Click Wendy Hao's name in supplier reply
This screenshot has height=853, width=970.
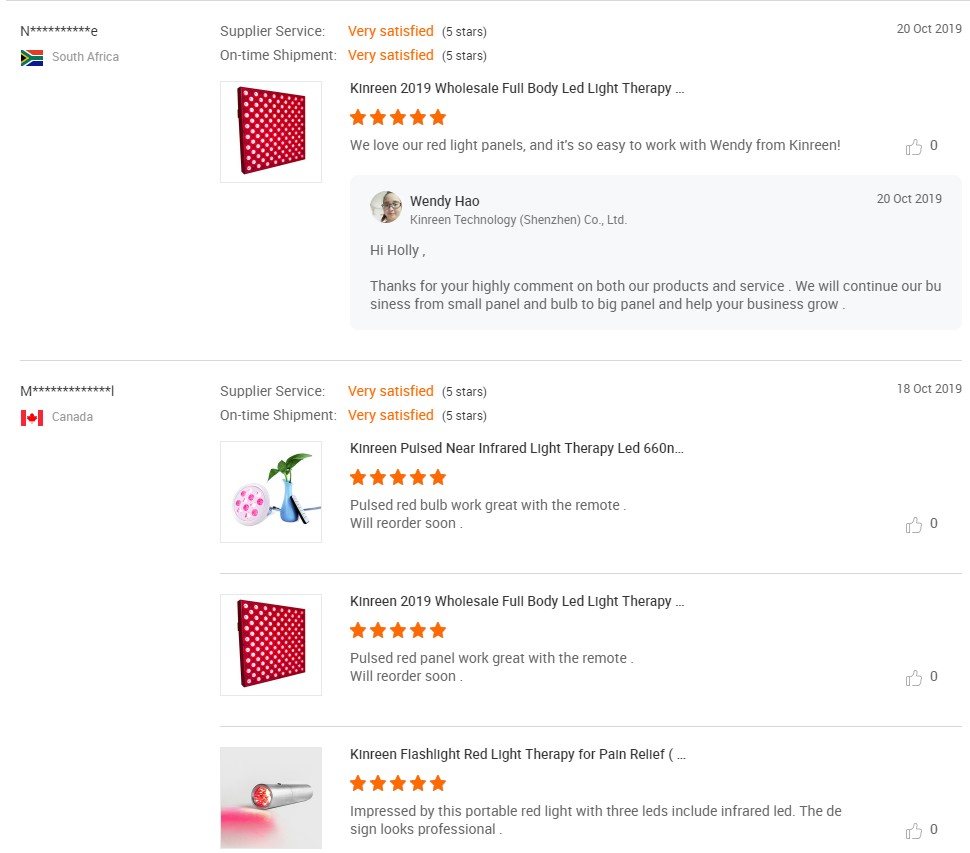click(x=444, y=201)
